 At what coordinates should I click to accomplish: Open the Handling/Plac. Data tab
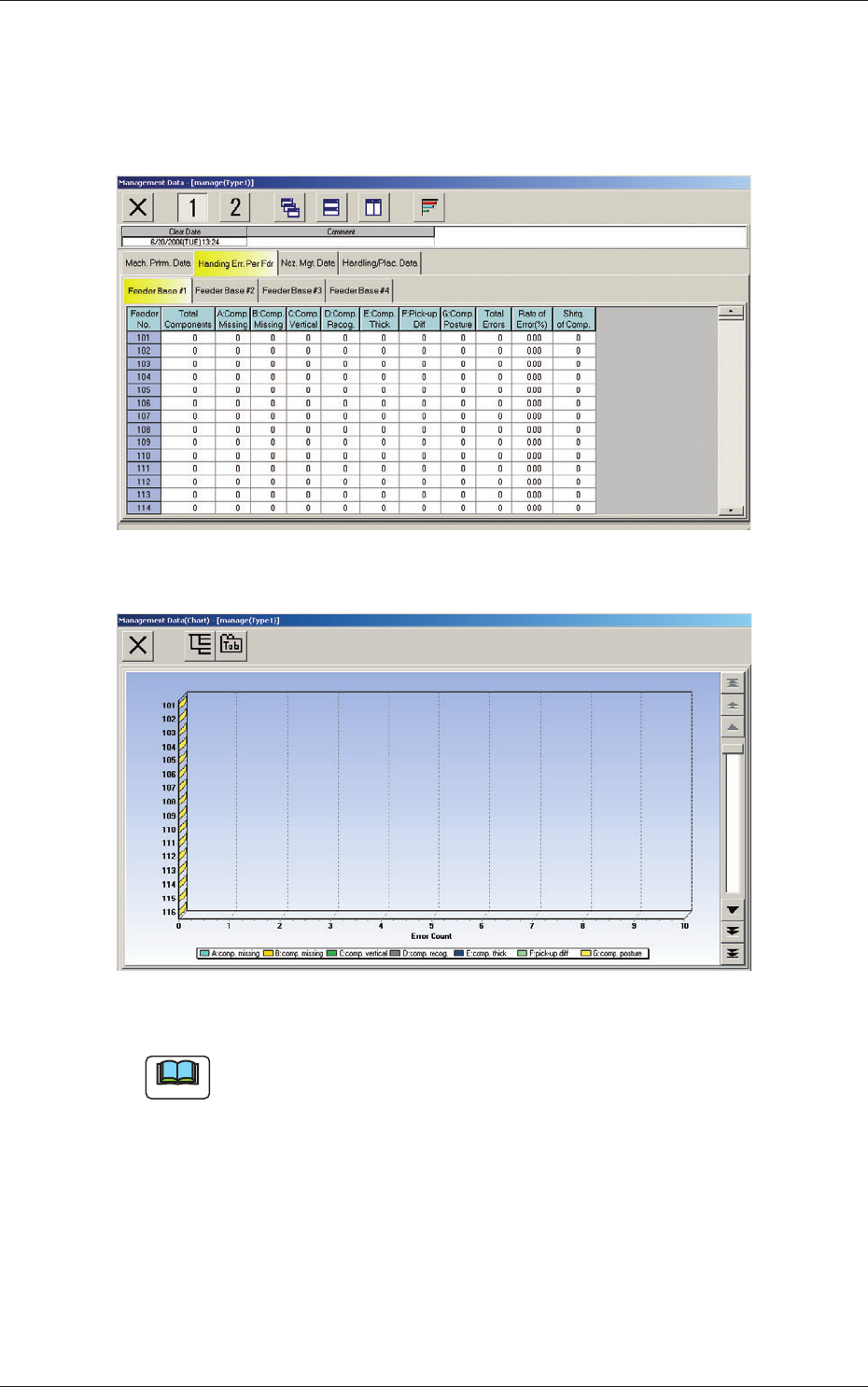(380, 263)
